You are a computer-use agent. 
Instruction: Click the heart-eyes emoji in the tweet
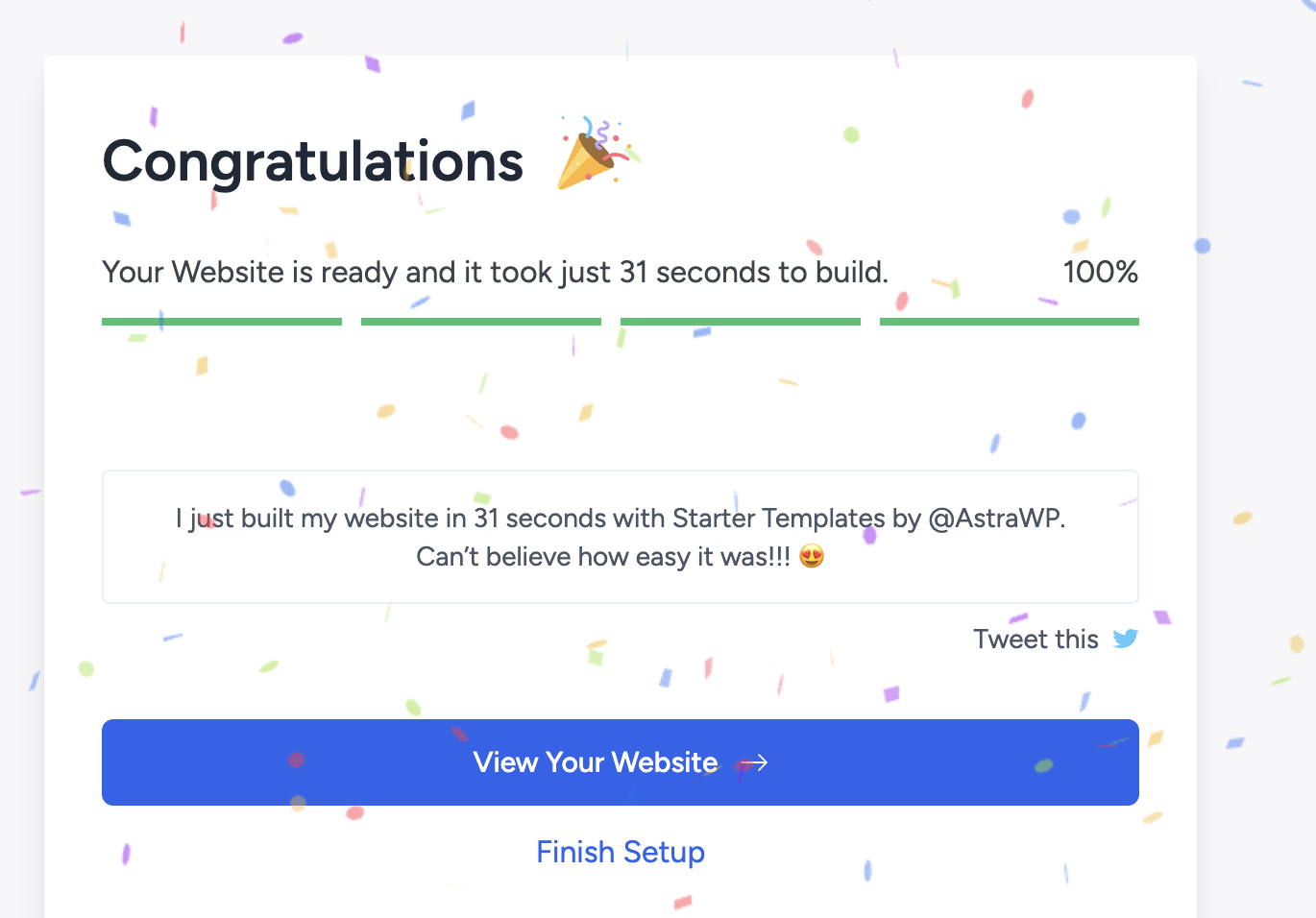812,556
